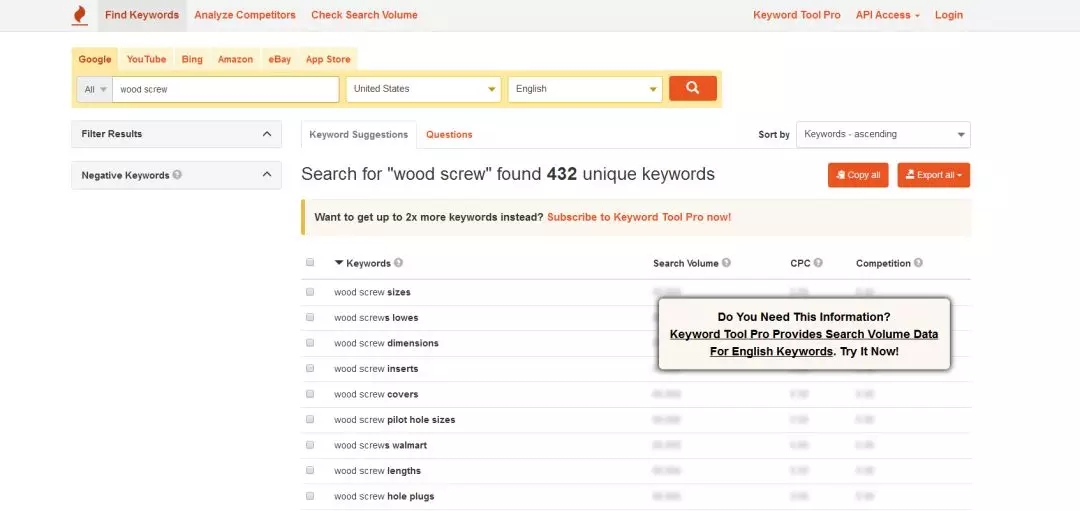This screenshot has height=511, width=1080.
Task: Click help icon beside Search Volume header
Action: click(x=726, y=263)
